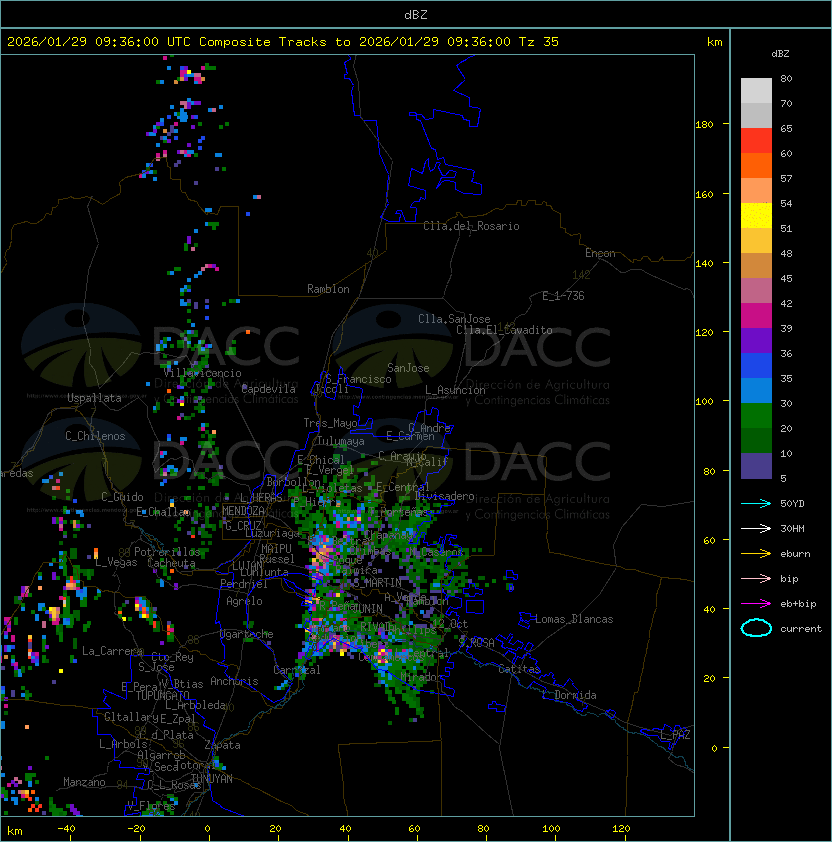The image size is (832, 842).
Task: Click the 'TUNUYAN' map label
Action: (212, 779)
